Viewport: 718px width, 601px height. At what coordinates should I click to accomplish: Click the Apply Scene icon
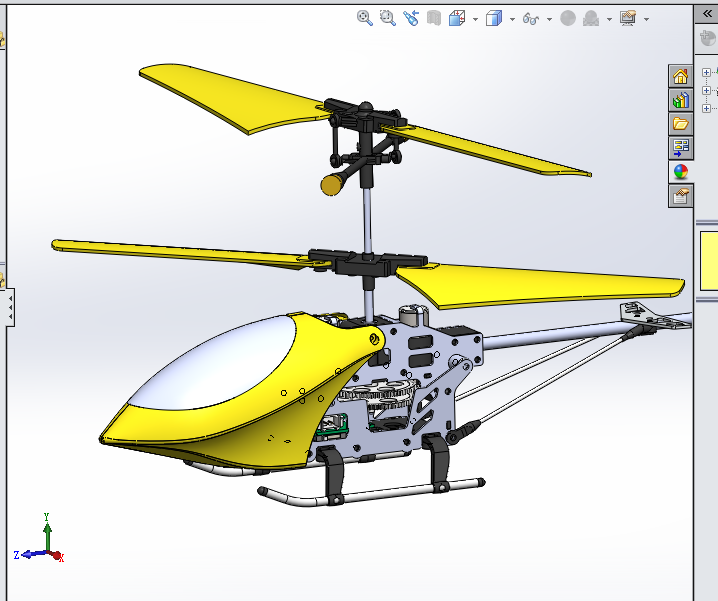[591, 18]
